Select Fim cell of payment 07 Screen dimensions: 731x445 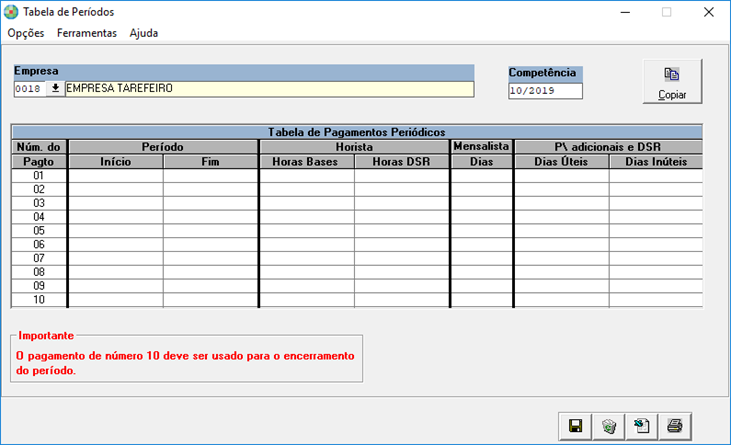tap(211, 258)
